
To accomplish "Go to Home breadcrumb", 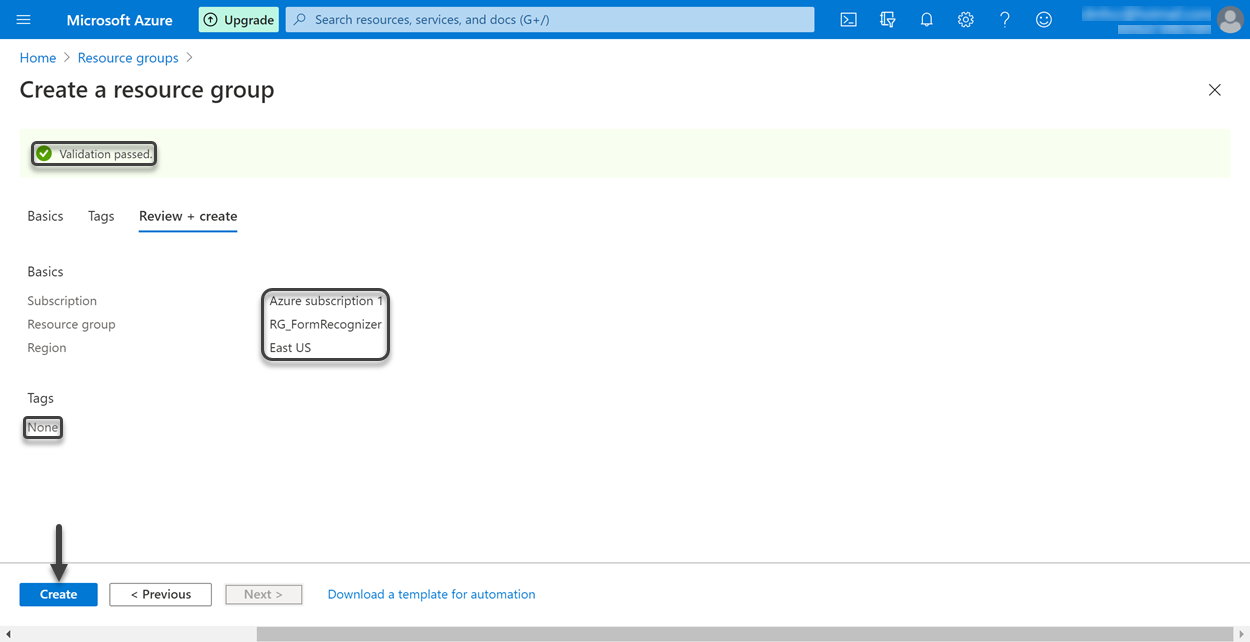I will point(38,58).
